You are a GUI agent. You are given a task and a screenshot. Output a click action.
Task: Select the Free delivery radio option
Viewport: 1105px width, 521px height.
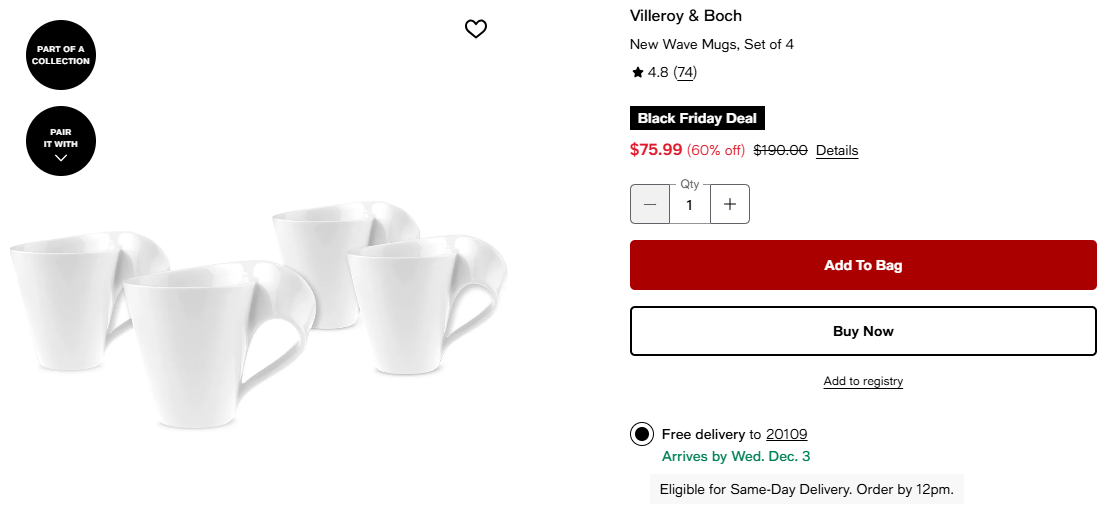(x=642, y=434)
